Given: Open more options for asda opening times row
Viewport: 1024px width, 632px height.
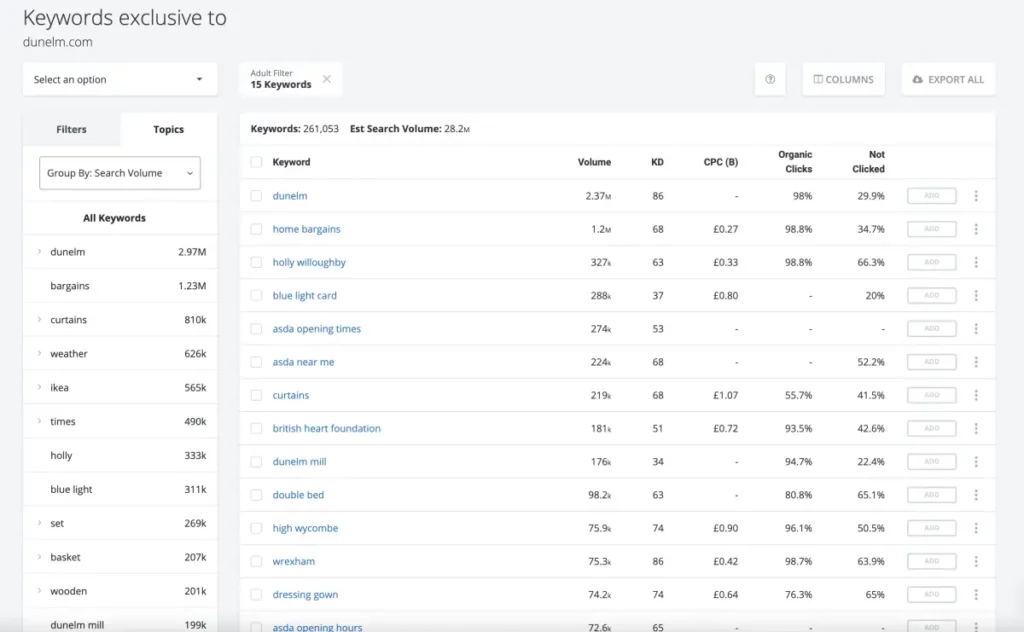Looking at the screenshot, I should pyautogui.click(x=976, y=329).
